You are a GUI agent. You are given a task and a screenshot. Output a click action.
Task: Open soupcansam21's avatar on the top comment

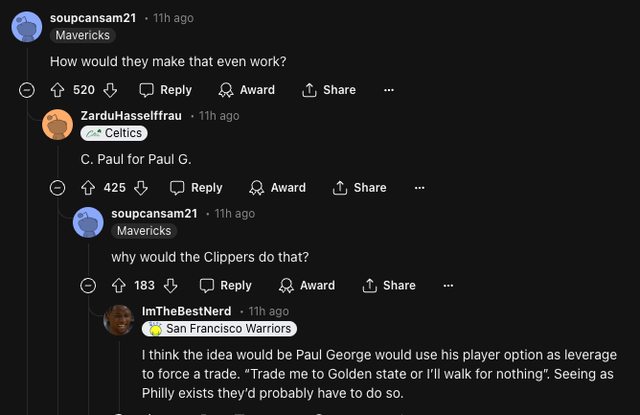27,26
